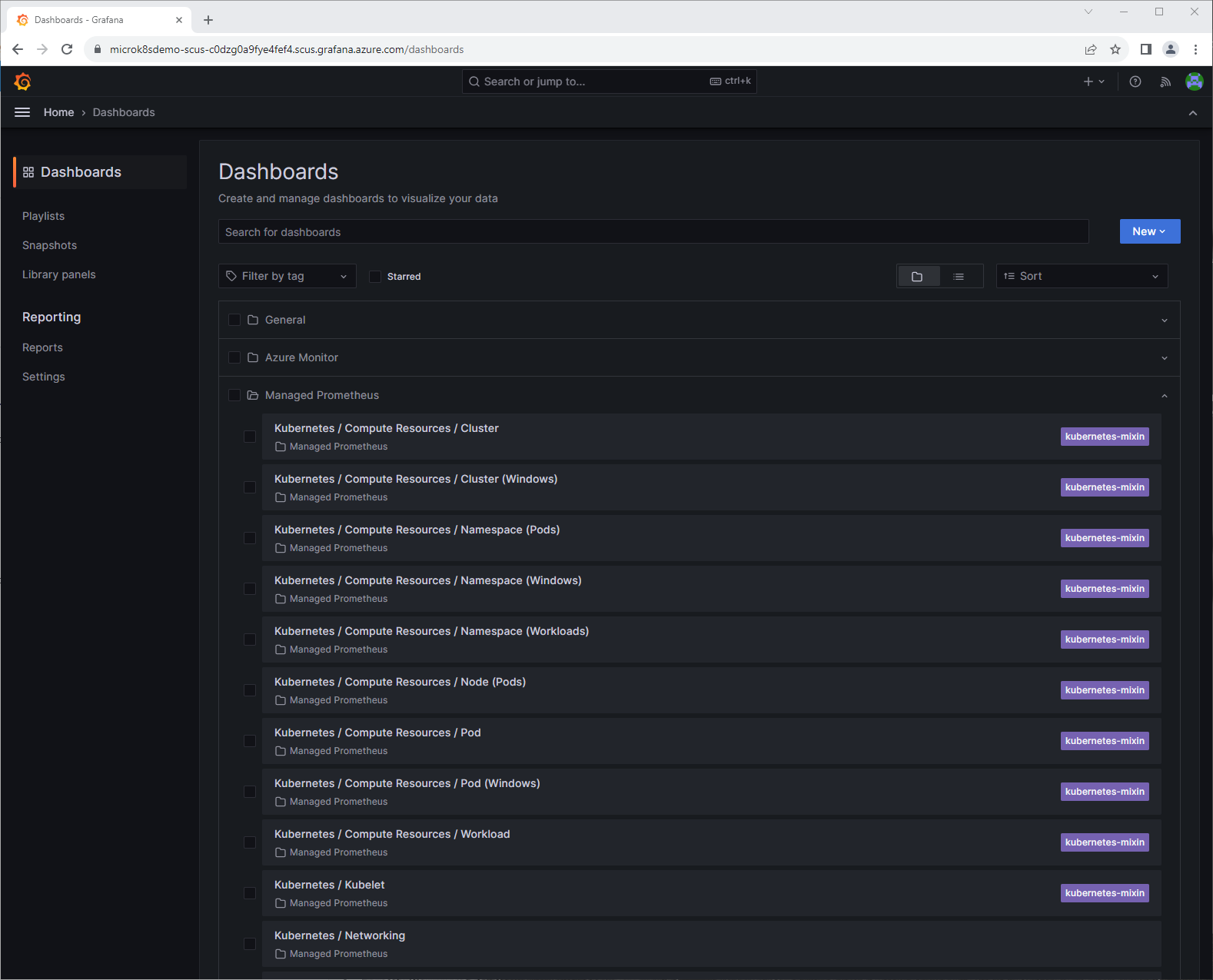Viewport: 1213px width, 980px height.
Task: Open the hamburger navigation menu
Action: (22, 112)
